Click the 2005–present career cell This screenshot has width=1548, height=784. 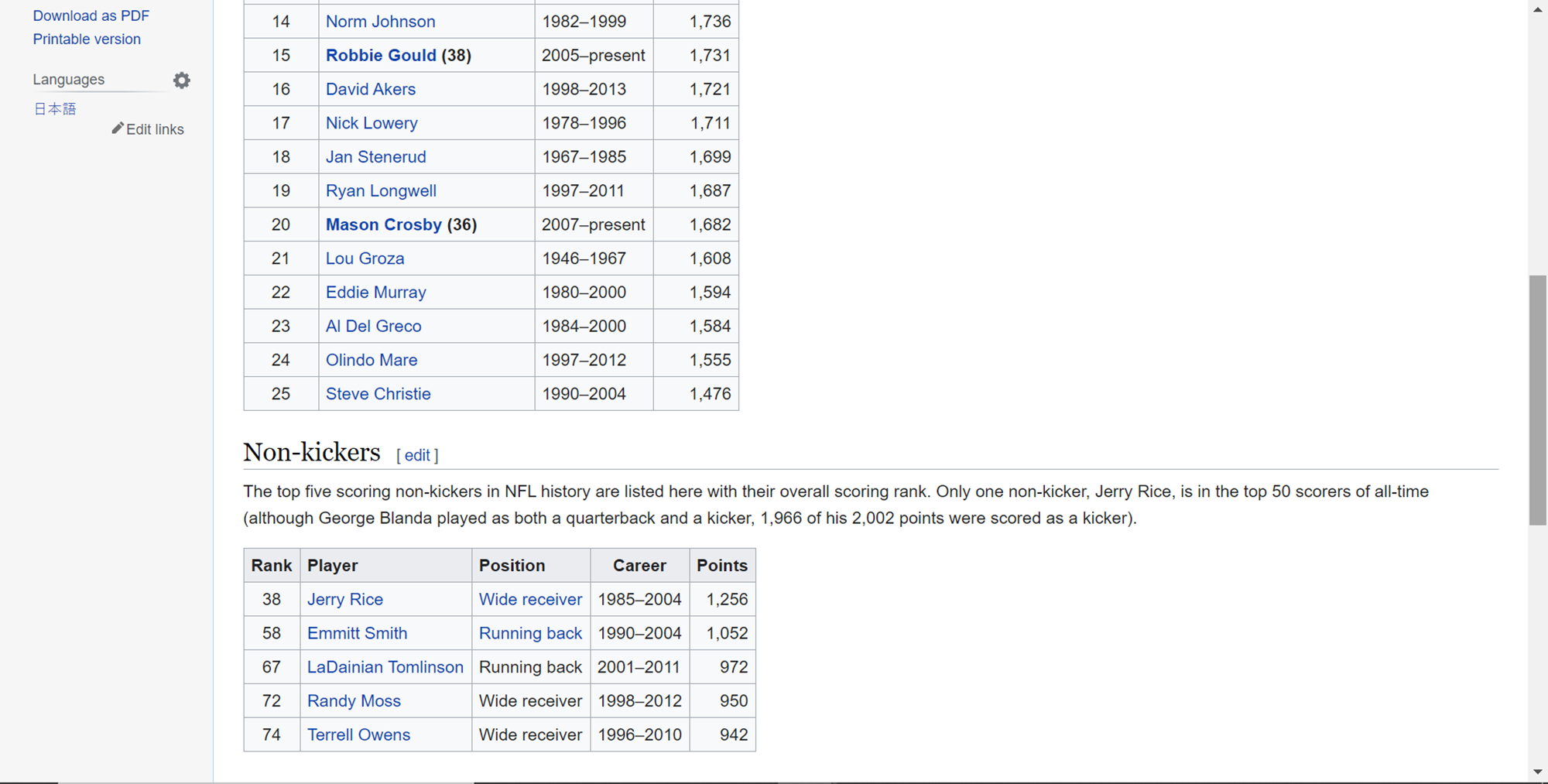click(594, 56)
